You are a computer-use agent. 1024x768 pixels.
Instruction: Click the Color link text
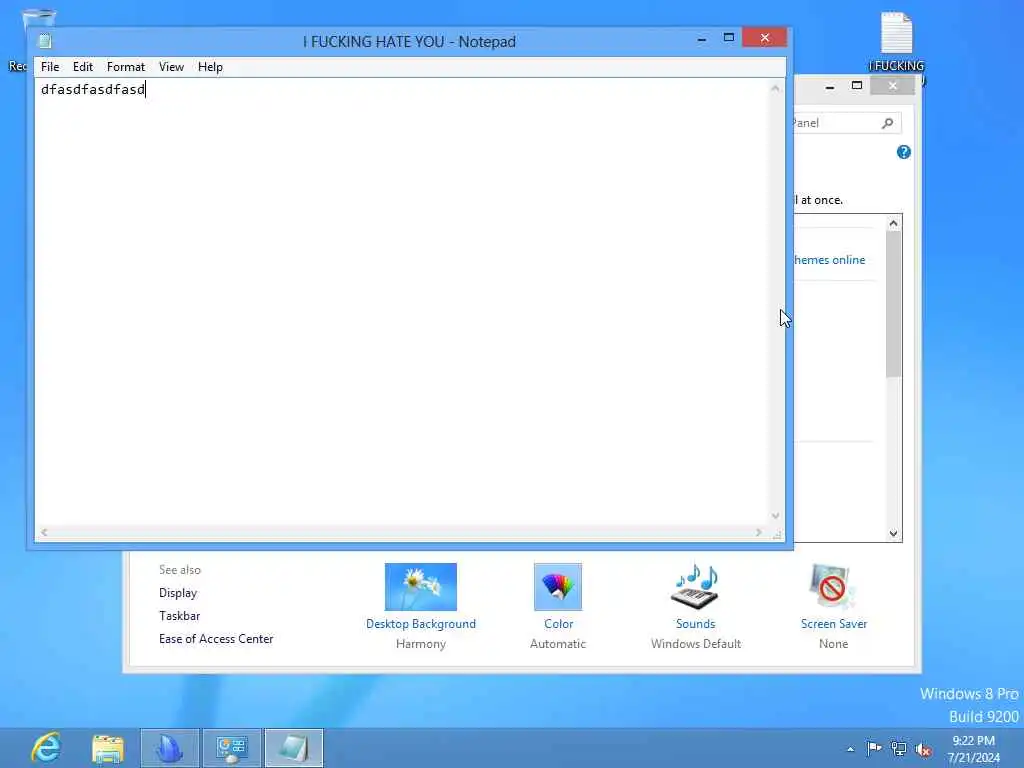coord(558,624)
